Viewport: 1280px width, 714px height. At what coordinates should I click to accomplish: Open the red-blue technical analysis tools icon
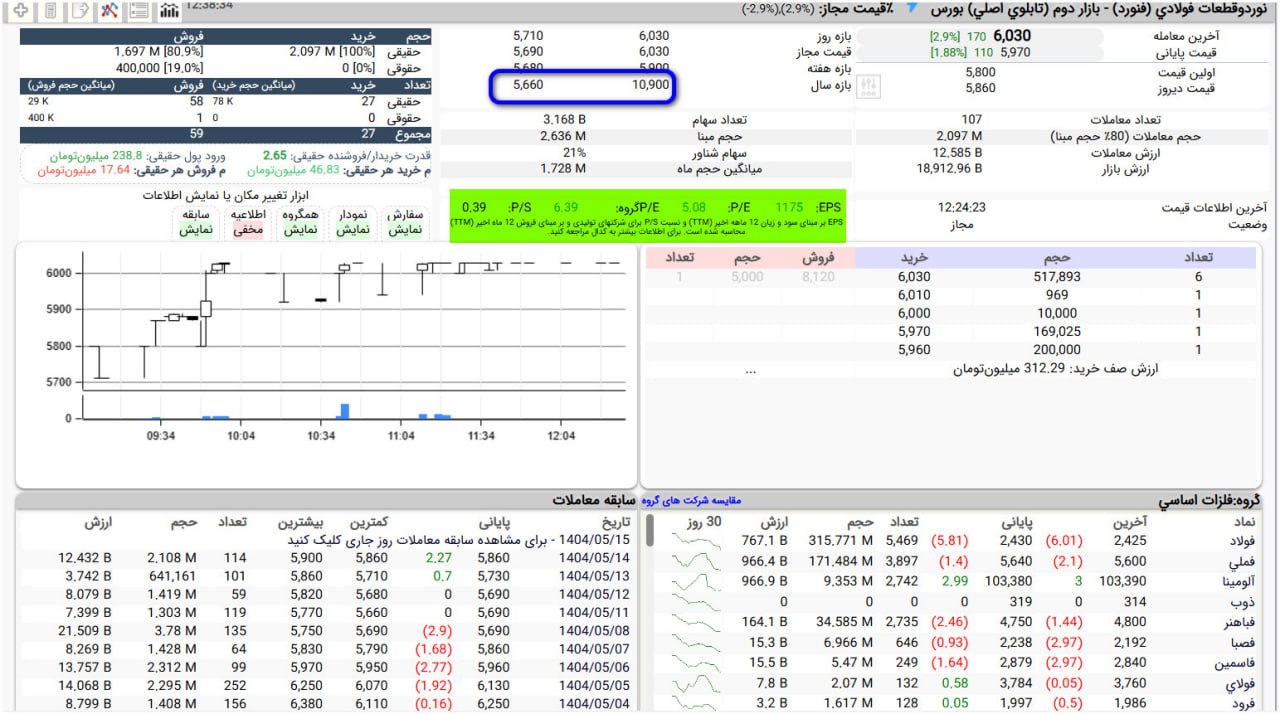tap(110, 10)
